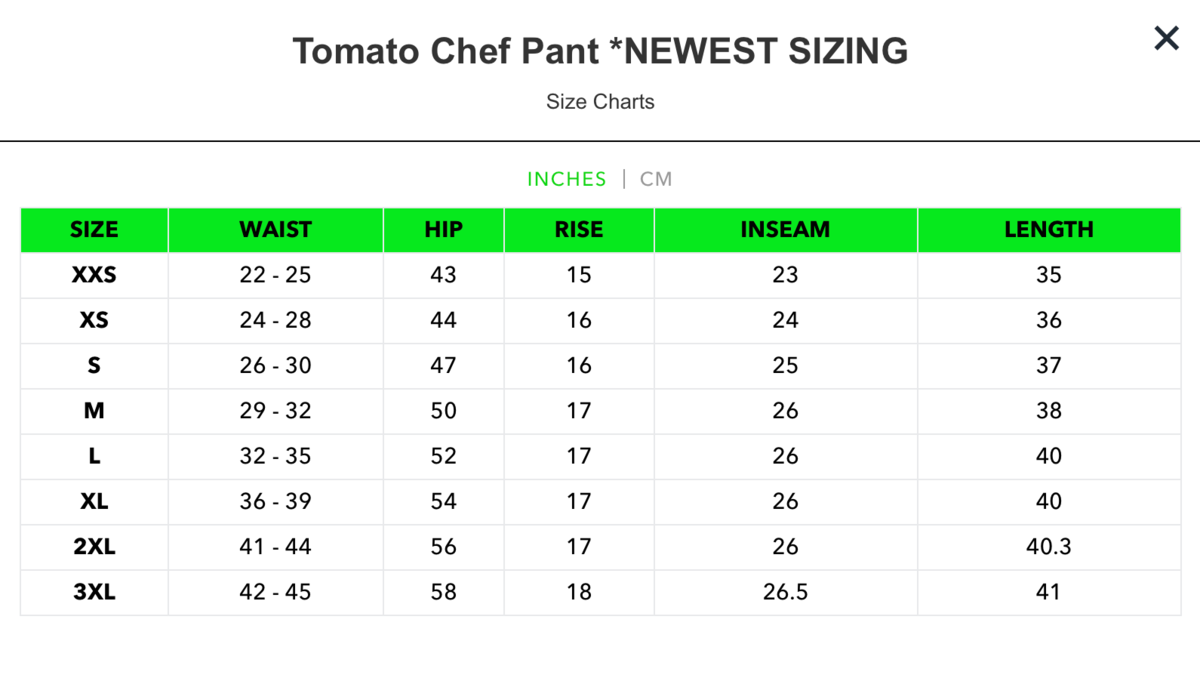Click the LENGTH column header
The image size is (1200, 675).
[x=1048, y=229]
